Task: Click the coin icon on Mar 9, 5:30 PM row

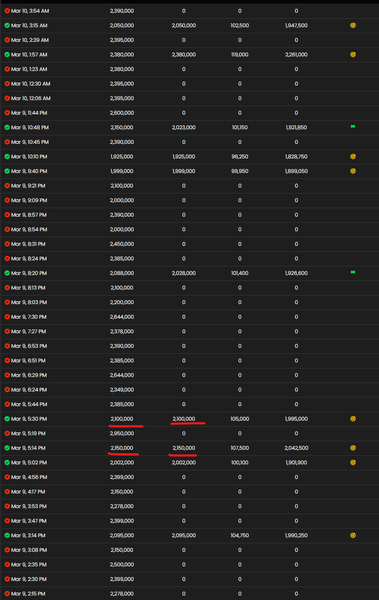Action: pyautogui.click(x=353, y=419)
